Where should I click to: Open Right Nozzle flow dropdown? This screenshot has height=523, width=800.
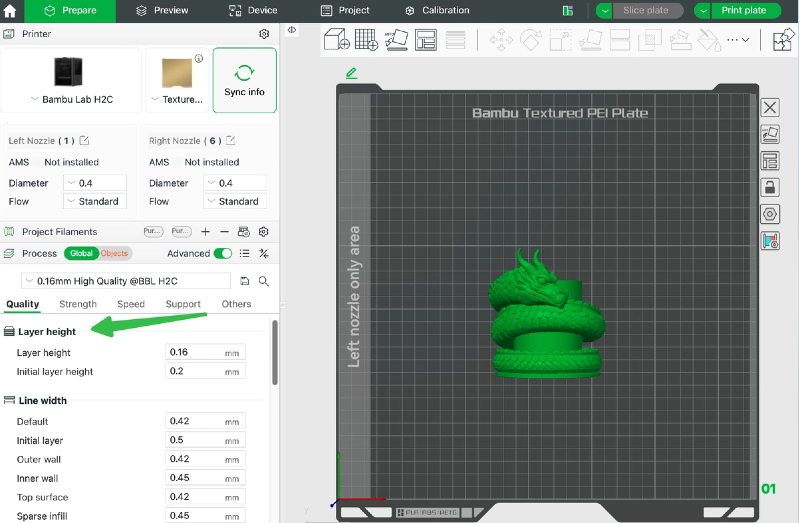[235, 201]
